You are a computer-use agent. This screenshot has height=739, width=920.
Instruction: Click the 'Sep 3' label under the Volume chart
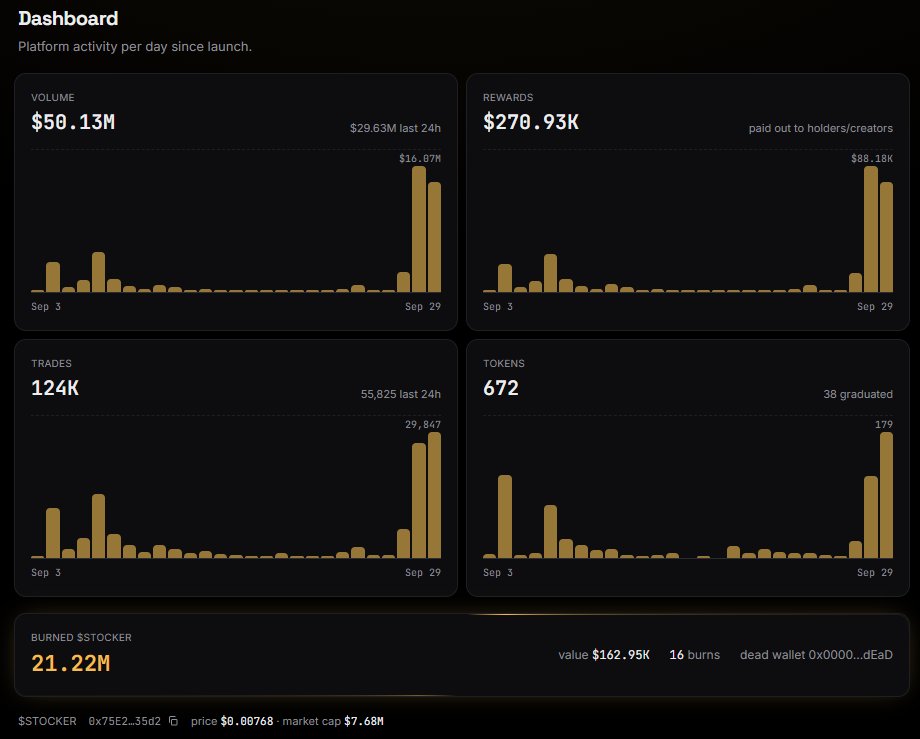(46, 306)
